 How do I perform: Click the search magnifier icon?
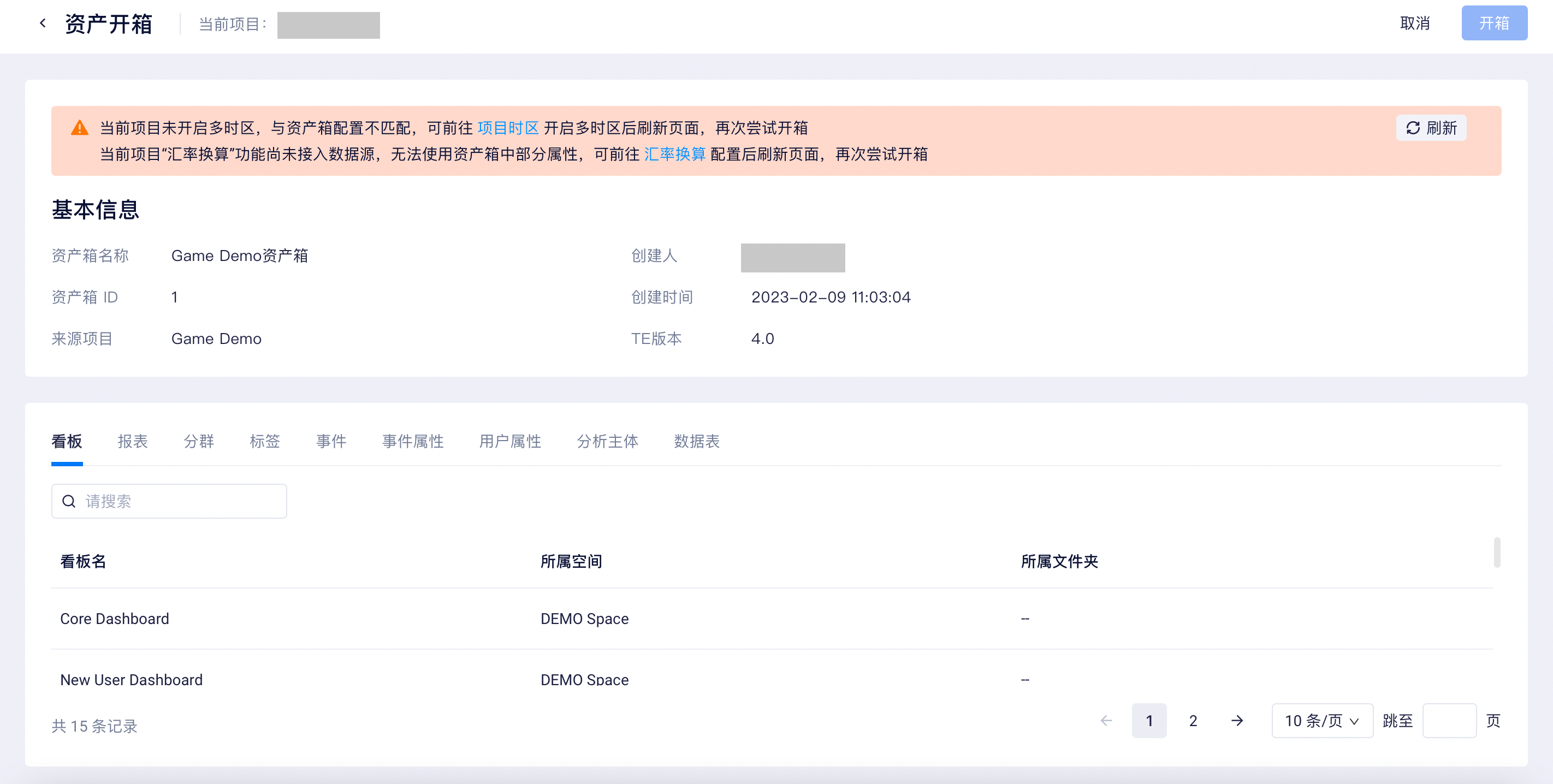coord(69,501)
